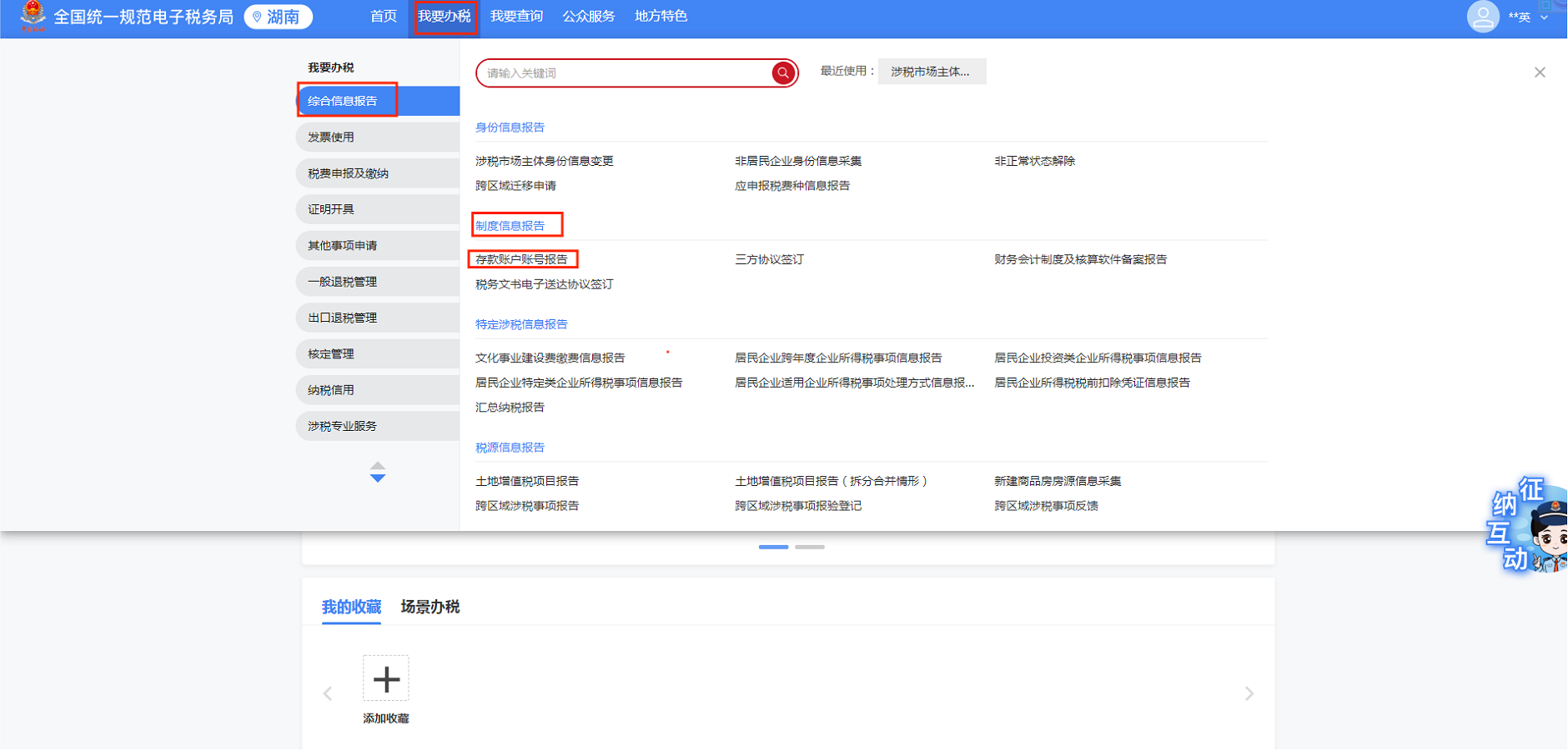
Task: Click the national emblem logo
Action: 33,15
